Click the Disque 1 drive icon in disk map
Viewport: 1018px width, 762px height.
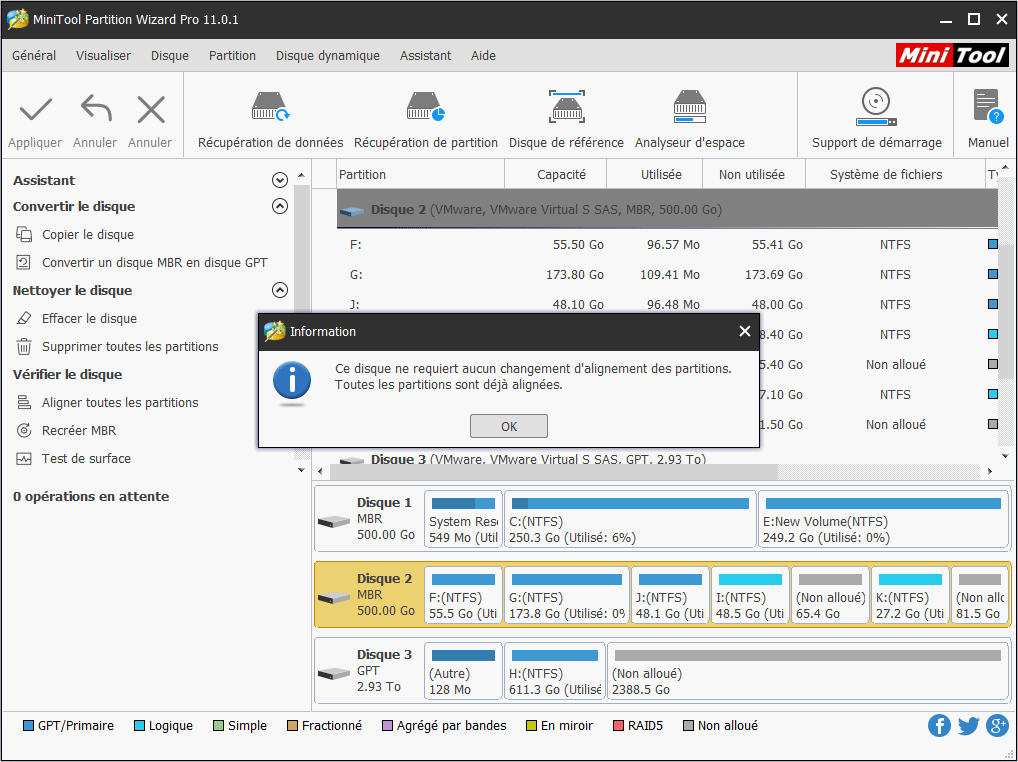(334, 521)
